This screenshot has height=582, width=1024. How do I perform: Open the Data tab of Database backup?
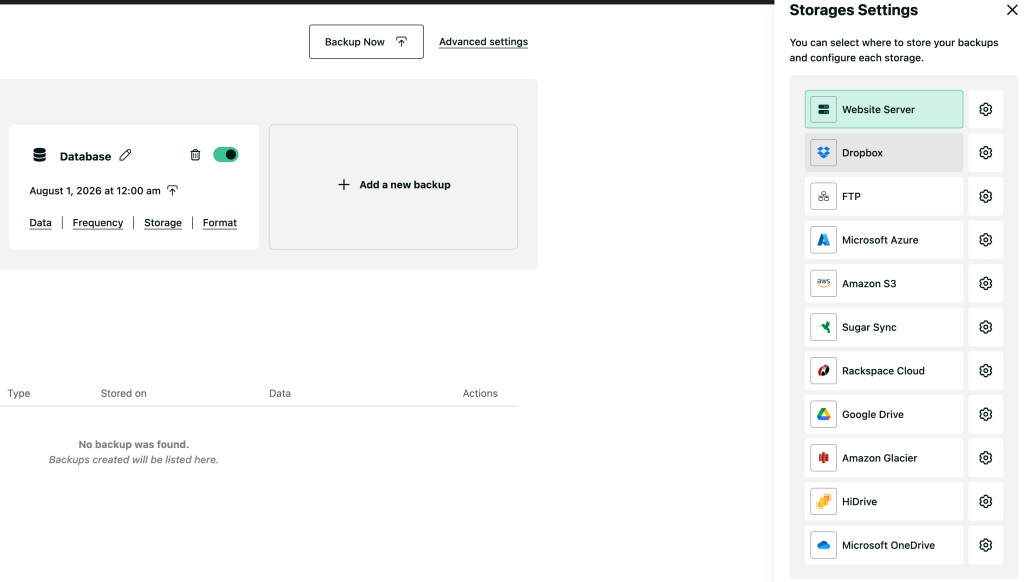point(40,223)
